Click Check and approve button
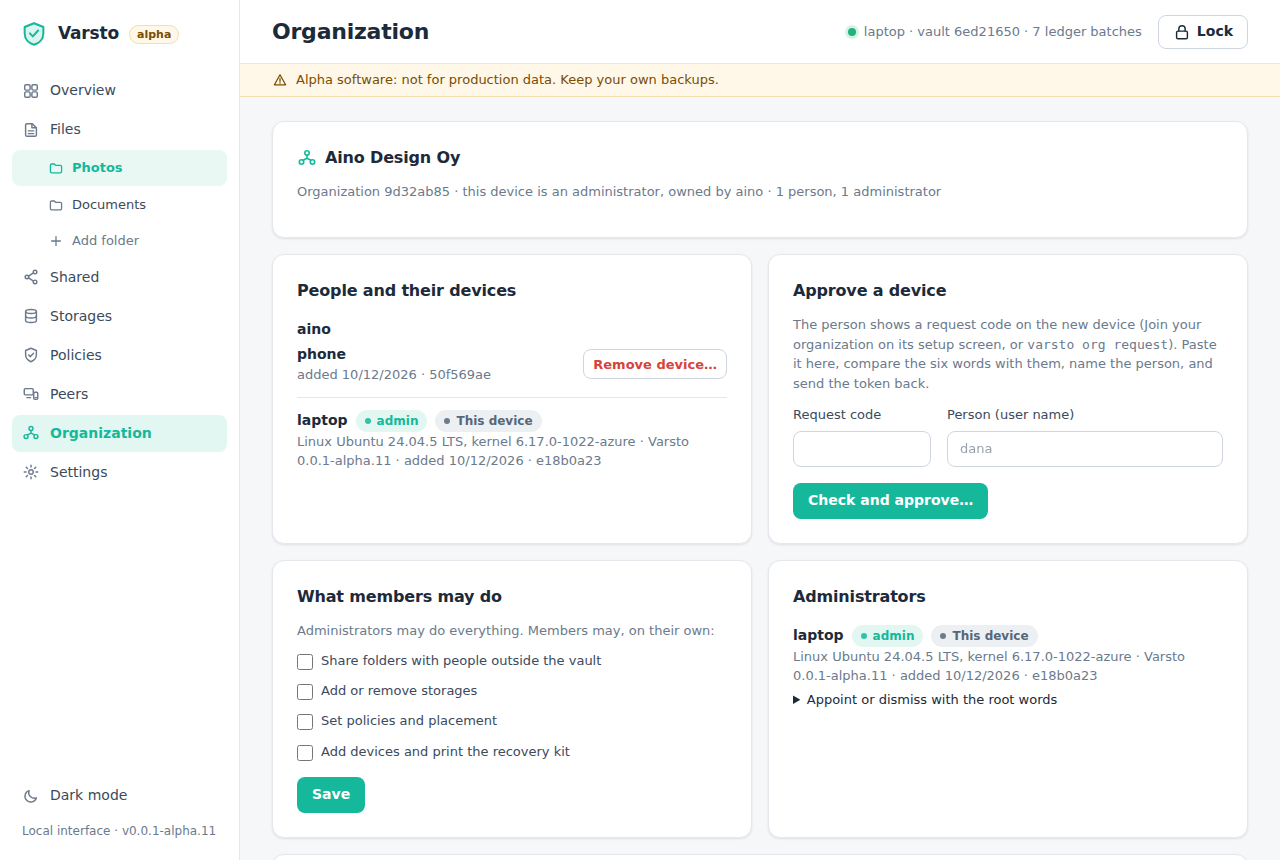This screenshot has width=1280, height=860. point(890,501)
